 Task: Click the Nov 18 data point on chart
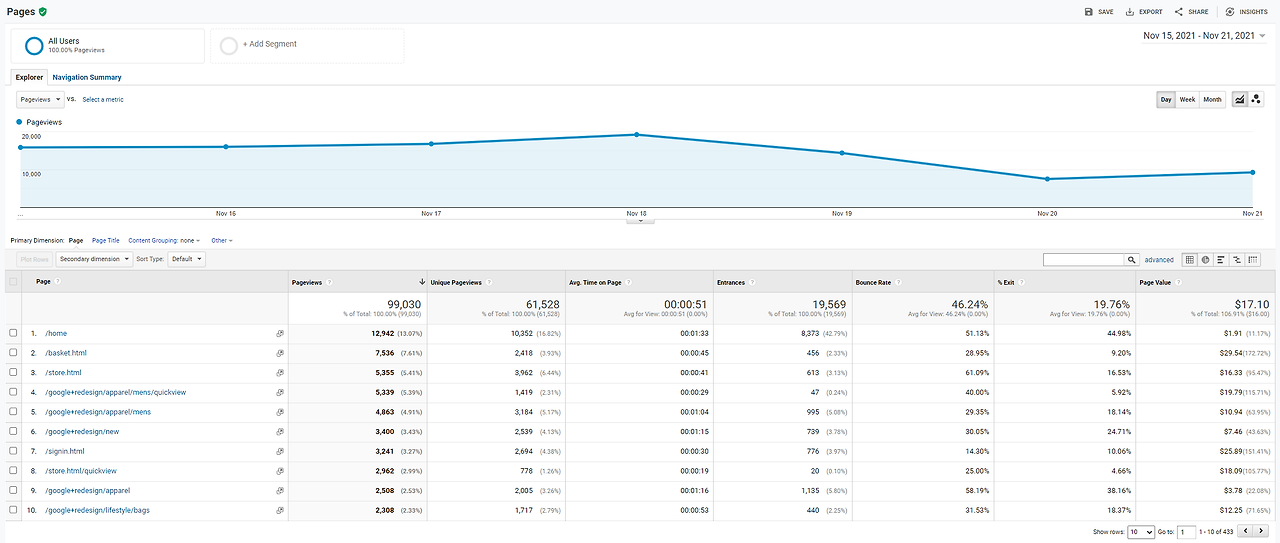click(x=637, y=134)
